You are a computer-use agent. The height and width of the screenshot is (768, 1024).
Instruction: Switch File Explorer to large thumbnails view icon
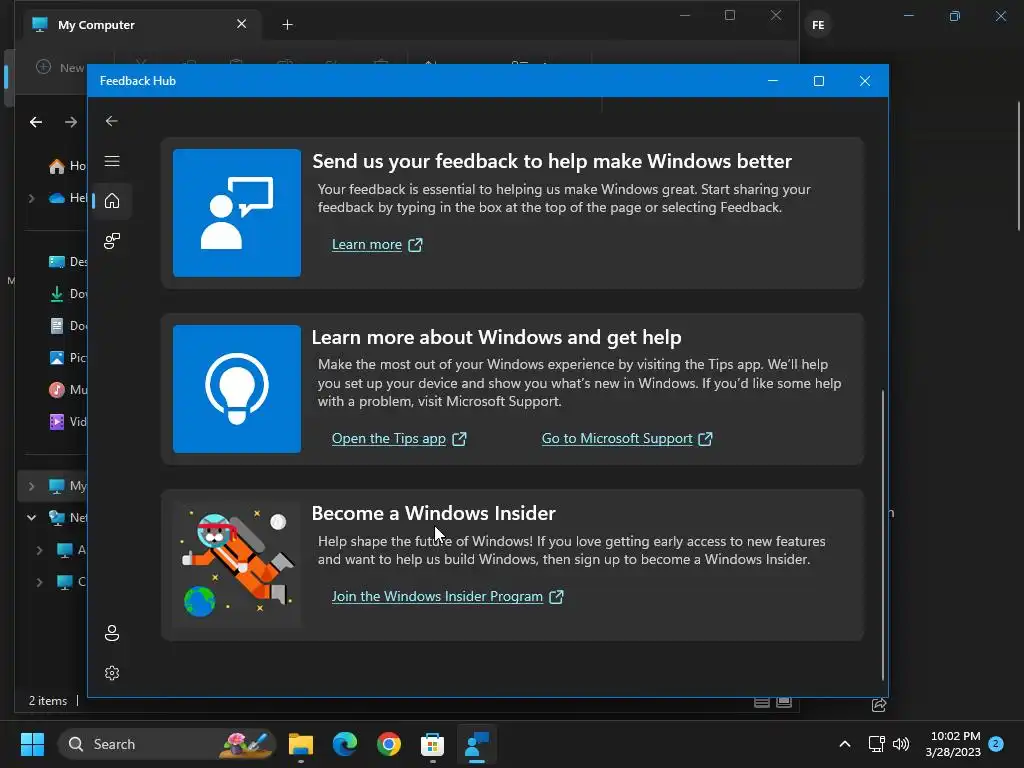(784, 703)
